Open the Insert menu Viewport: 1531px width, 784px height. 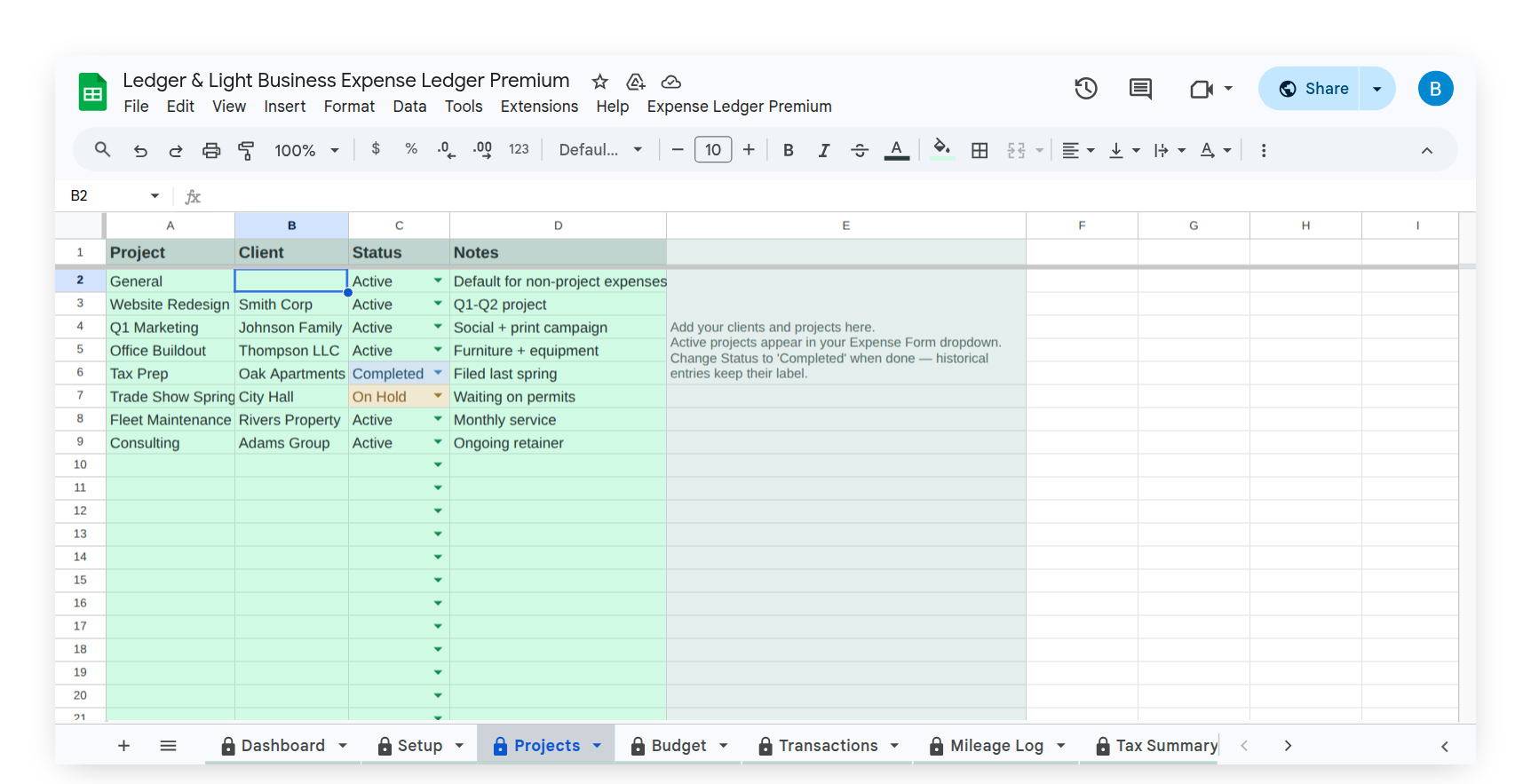tap(284, 107)
